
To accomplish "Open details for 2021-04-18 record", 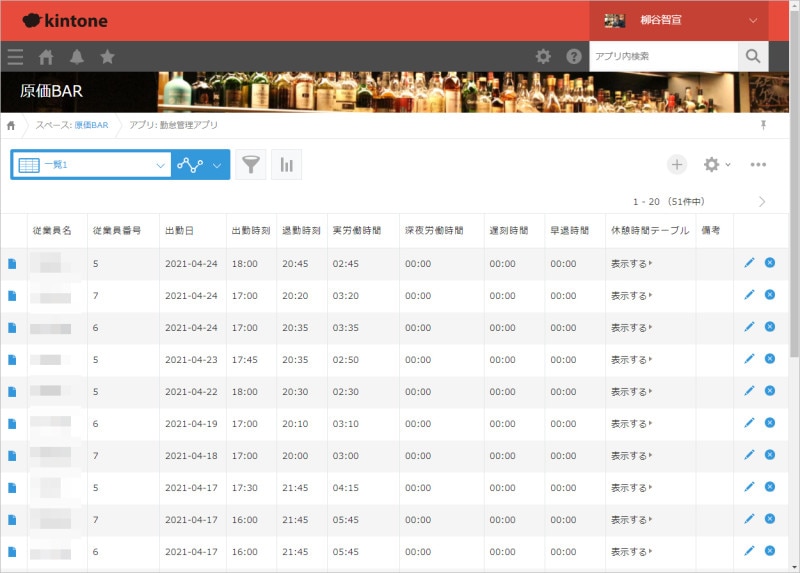I will (12, 456).
